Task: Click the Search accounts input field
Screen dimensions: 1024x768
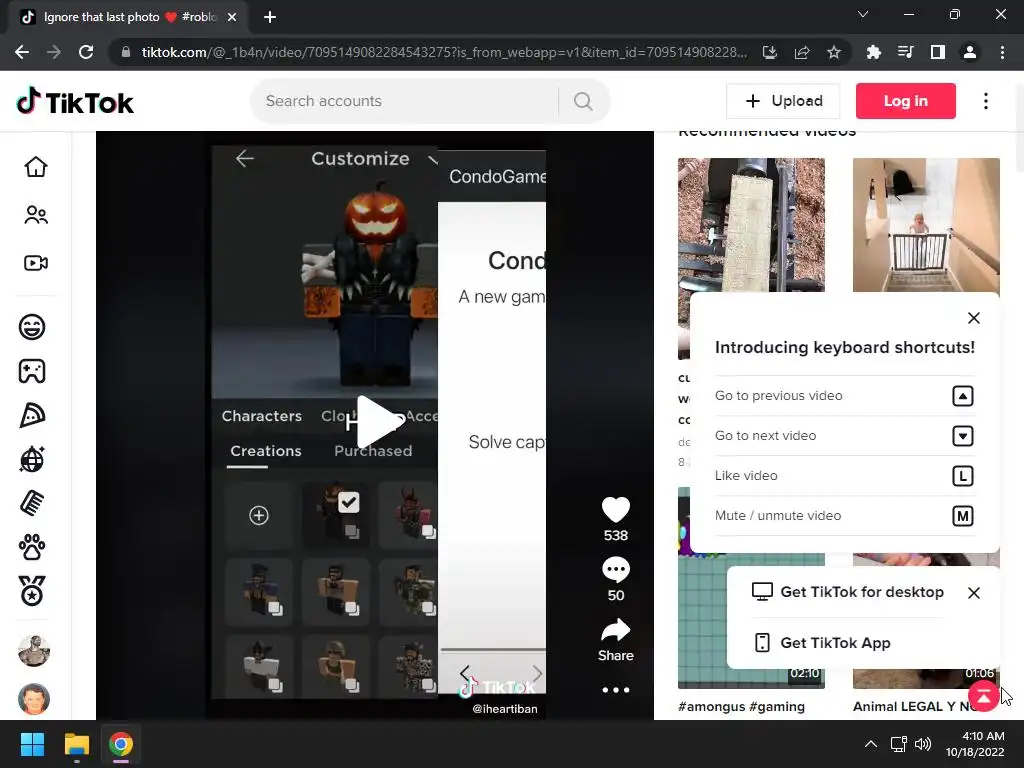Action: click(408, 101)
